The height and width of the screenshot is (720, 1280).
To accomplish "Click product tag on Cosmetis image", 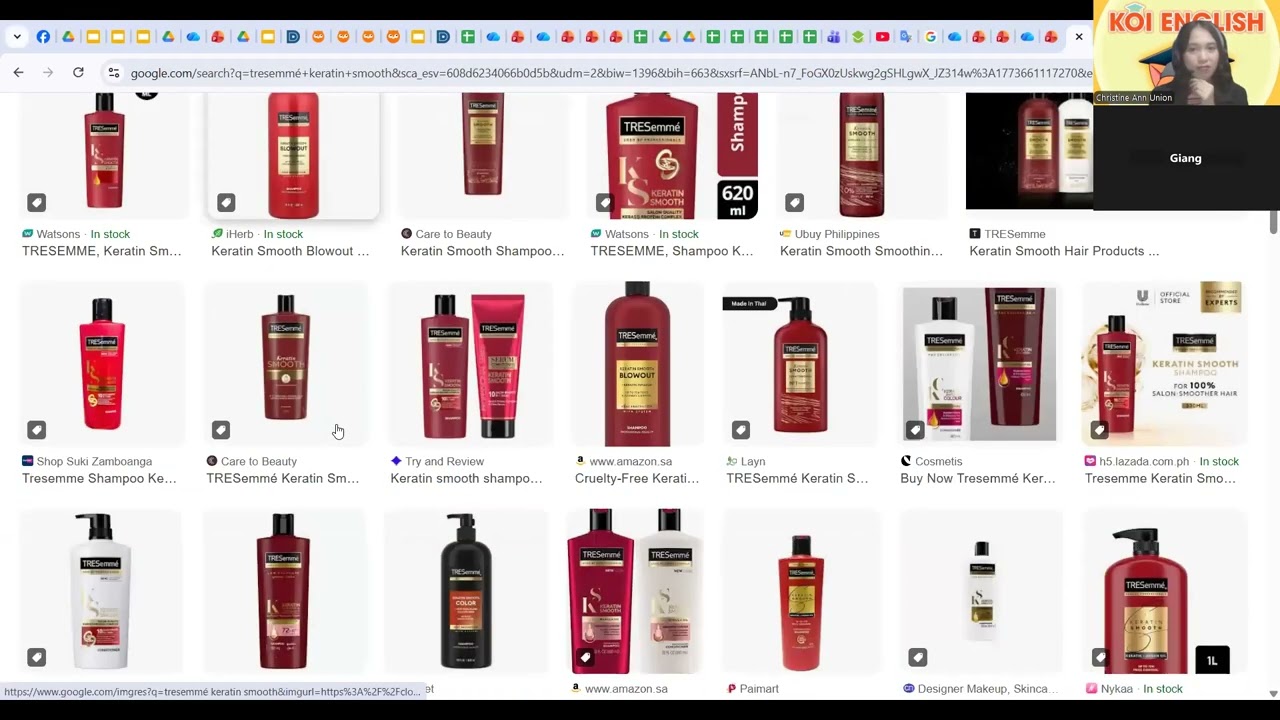I will click(x=915, y=430).
